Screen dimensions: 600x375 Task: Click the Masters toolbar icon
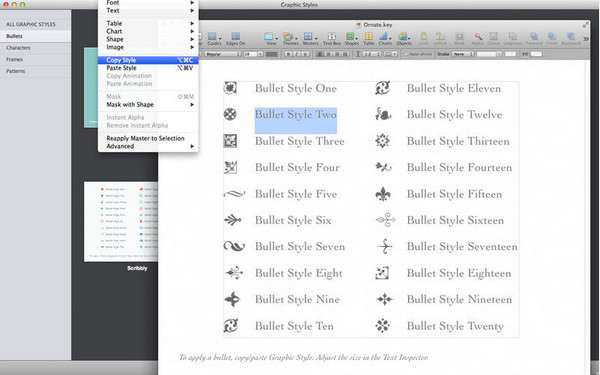tap(310, 37)
